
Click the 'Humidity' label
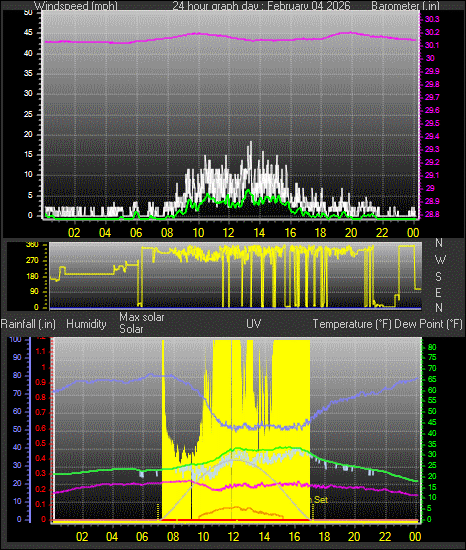click(x=86, y=324)
